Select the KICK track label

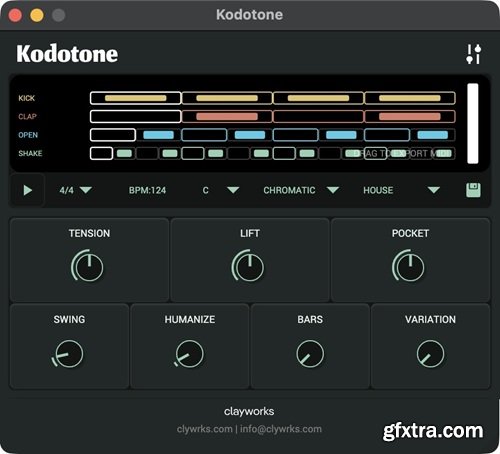tap(26, 98)
